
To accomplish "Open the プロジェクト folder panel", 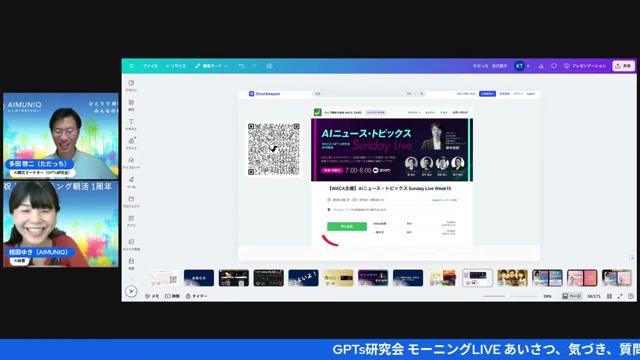I will pyautogui.click(x=131, y=202).
